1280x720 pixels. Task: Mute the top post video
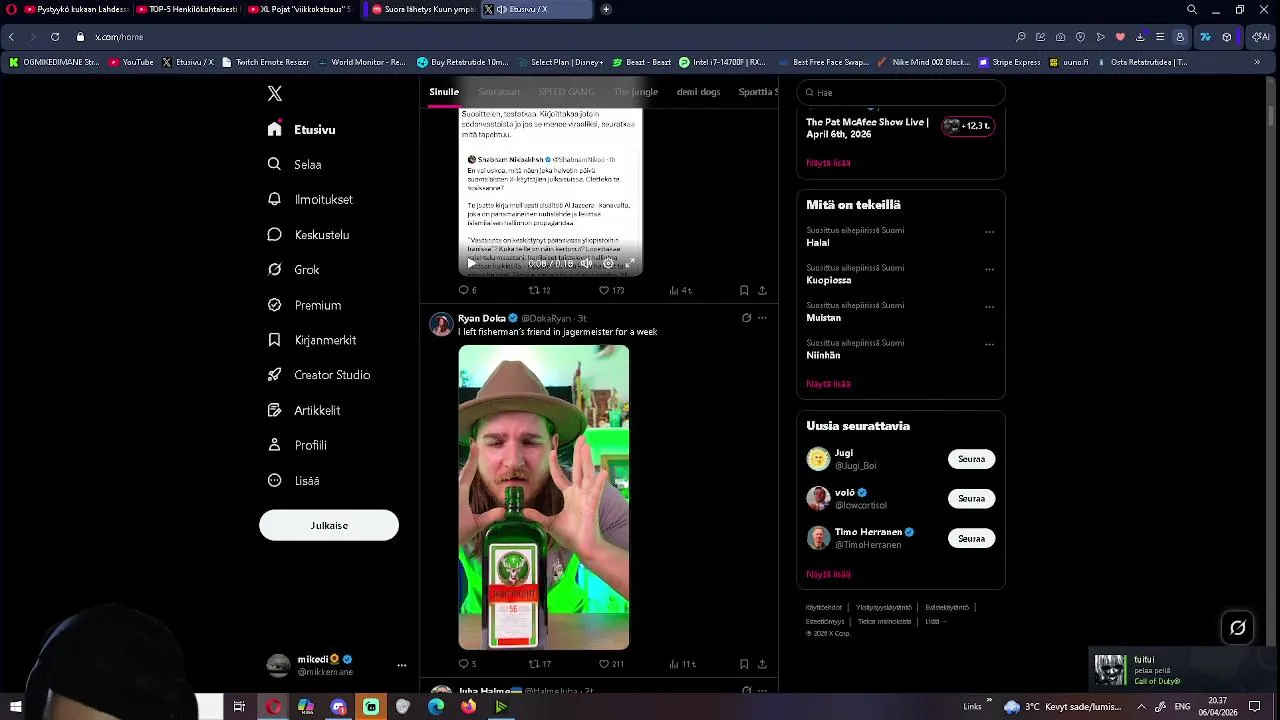click(x=587, y=263)
